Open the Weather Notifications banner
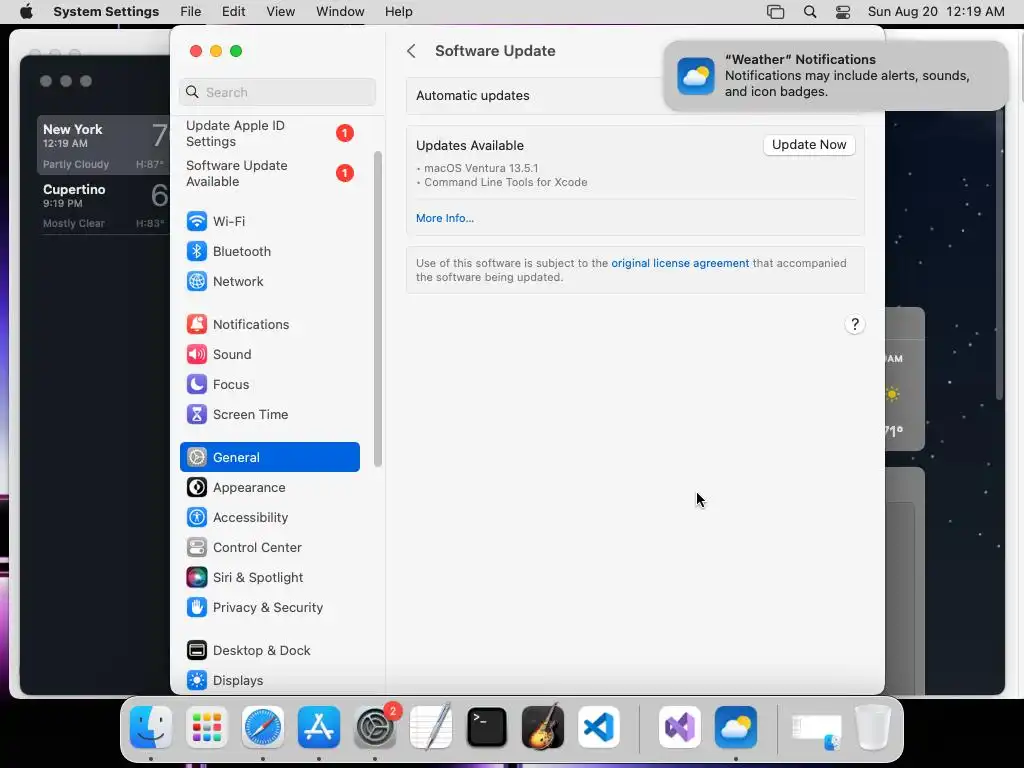Viewport: 1024px width, 768px height. (x=835, y=76)
